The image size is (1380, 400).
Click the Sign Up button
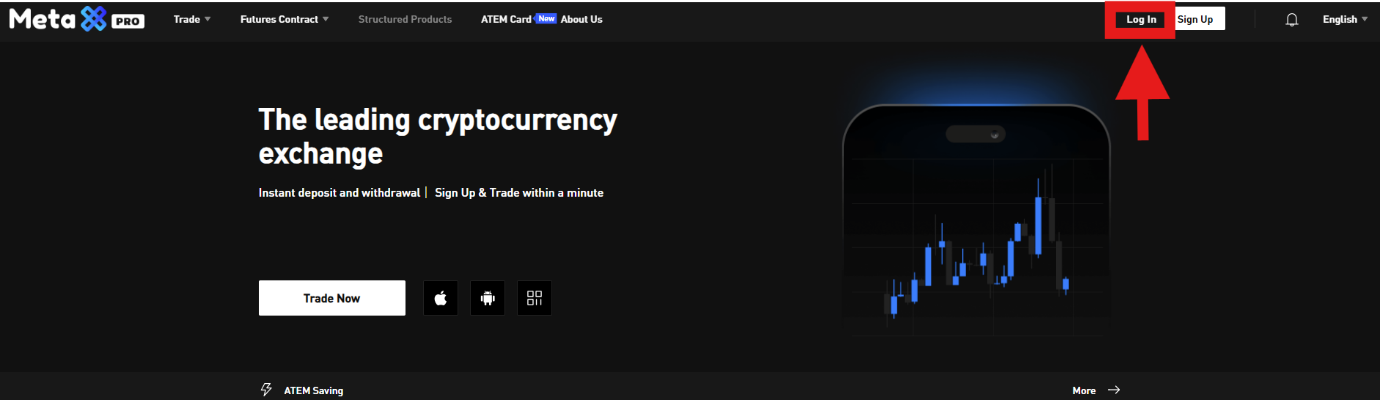point(1196,19)
